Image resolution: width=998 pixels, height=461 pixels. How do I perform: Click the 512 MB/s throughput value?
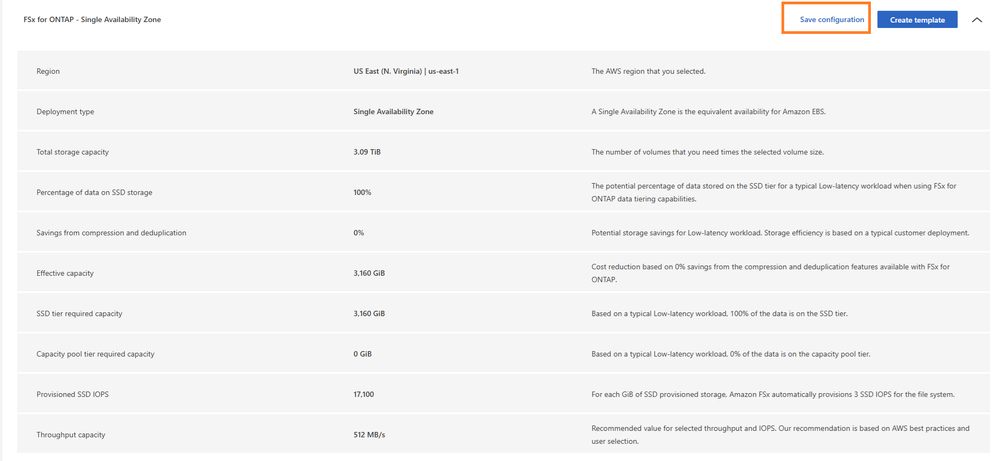[x=369, y=435]
